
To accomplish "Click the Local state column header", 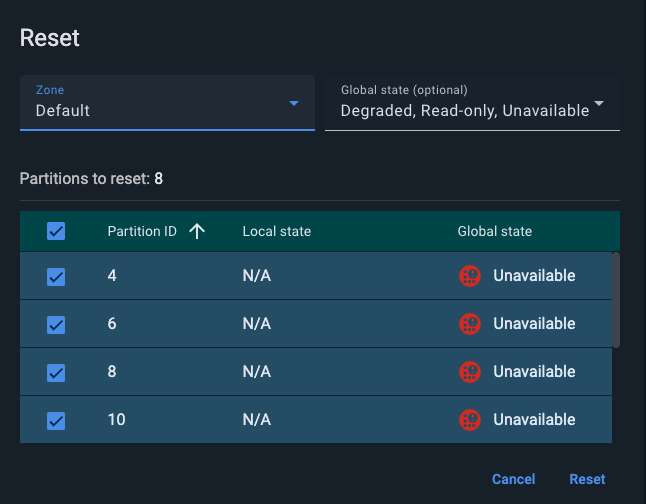I will tap(277, 231).
